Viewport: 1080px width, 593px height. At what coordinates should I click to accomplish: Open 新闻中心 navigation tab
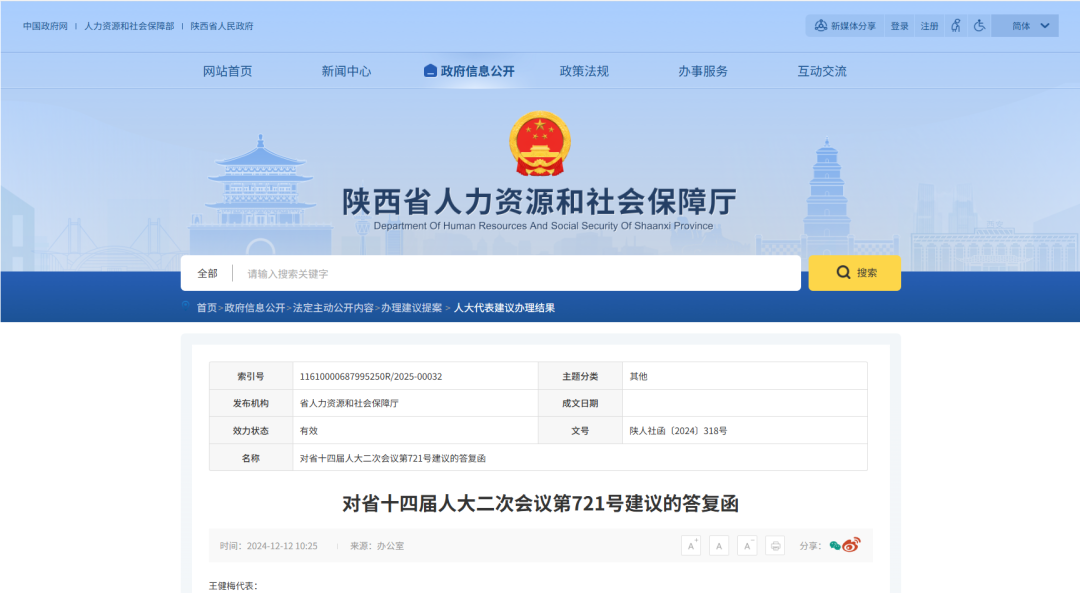(x=346, y=71)
